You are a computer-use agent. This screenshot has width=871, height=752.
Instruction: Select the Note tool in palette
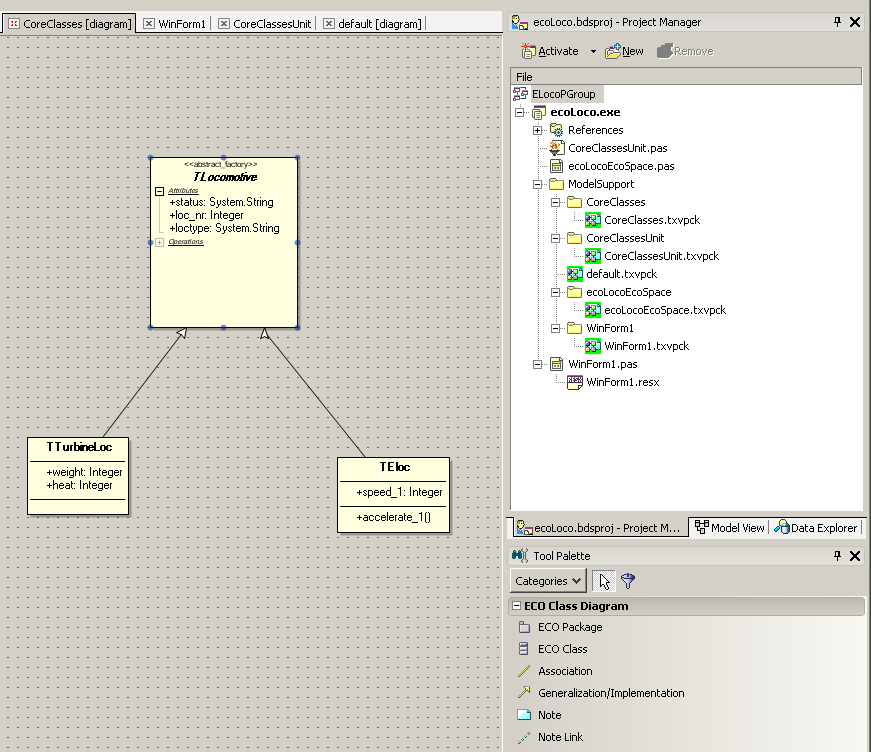coord(524,715)
